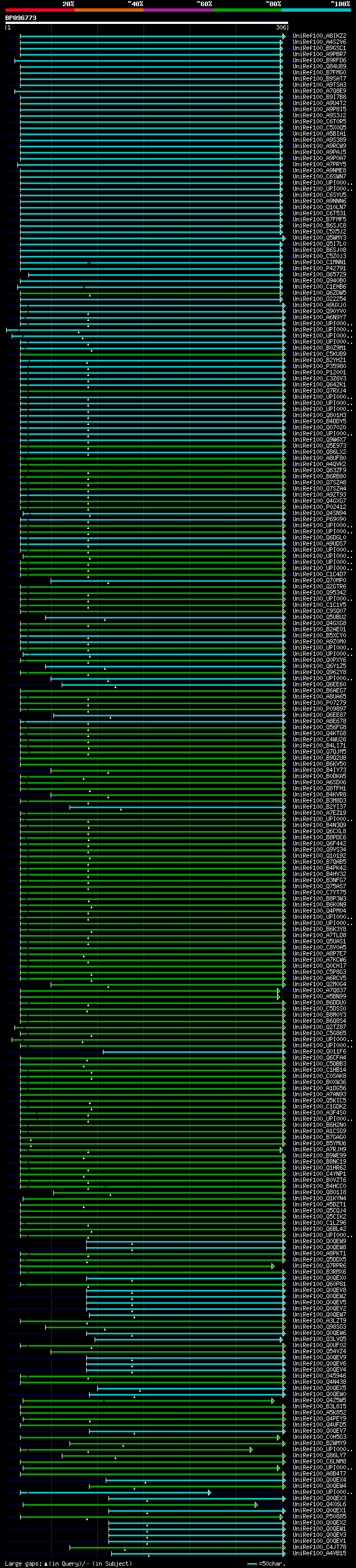Click the cyan ~100% identity legend segment

pyautogui.click(x=316, y=10)
